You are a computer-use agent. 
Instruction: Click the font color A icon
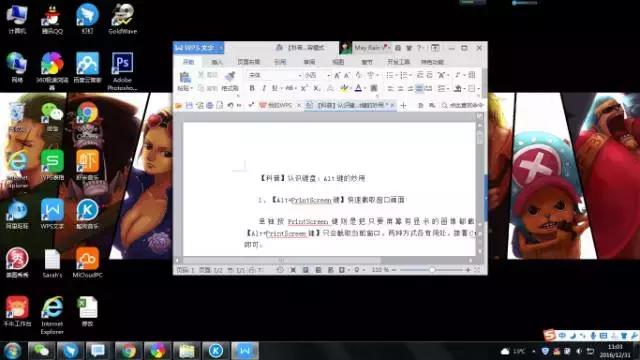(x=358, y=88)
